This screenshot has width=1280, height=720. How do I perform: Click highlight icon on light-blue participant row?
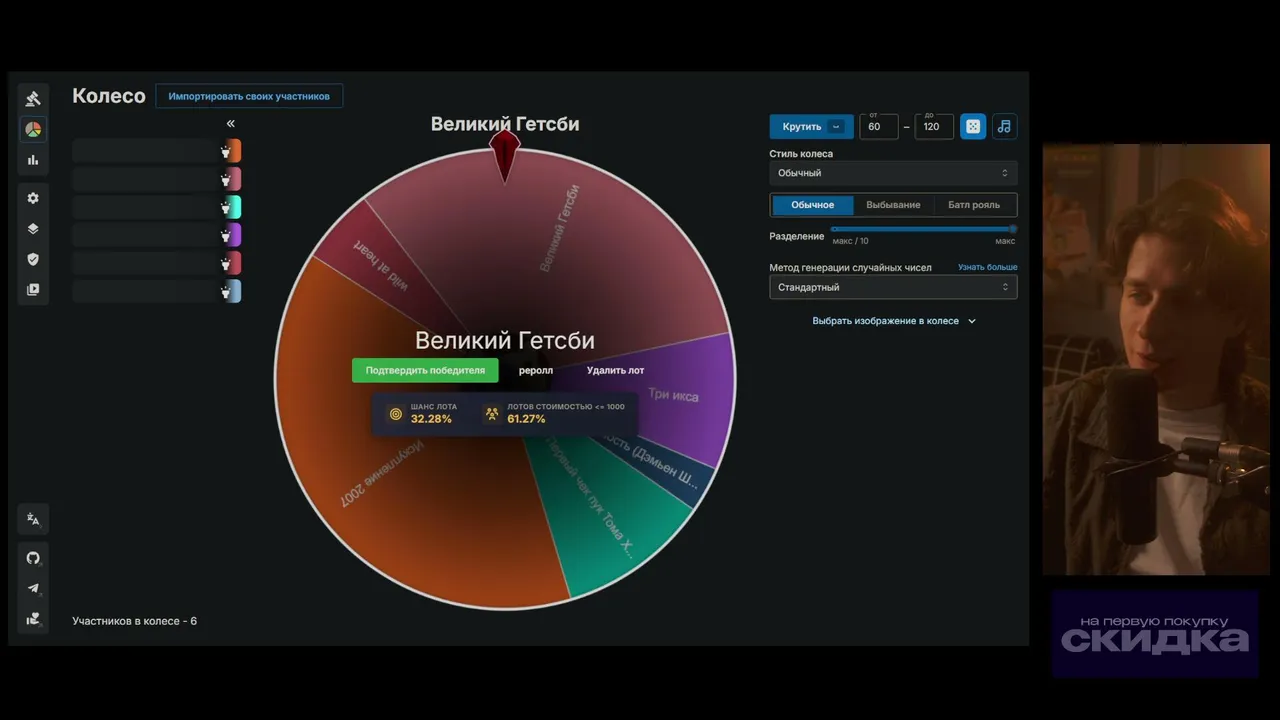[226, 292]
